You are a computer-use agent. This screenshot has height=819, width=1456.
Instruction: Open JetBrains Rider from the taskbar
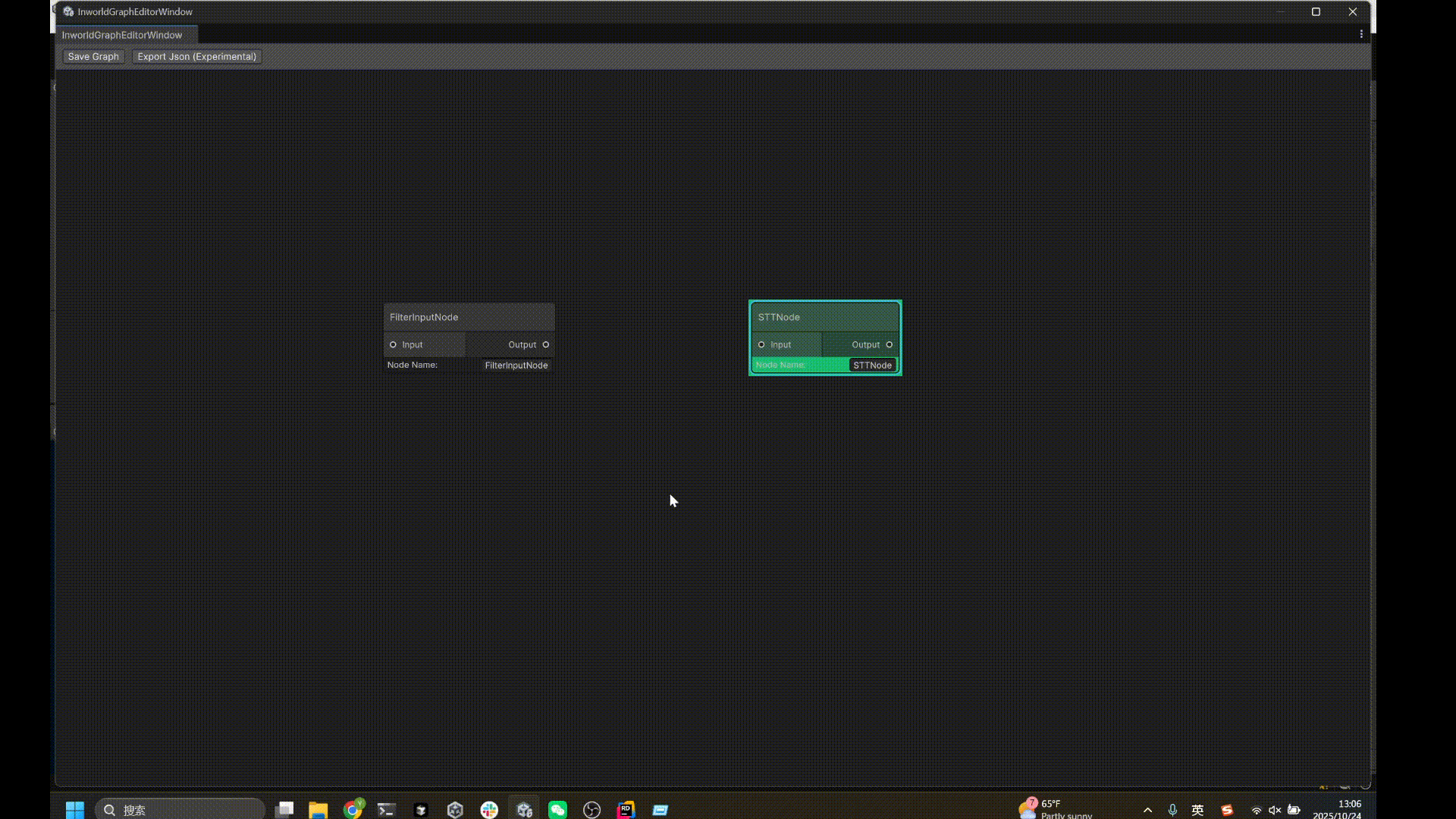tap(625, 809)
